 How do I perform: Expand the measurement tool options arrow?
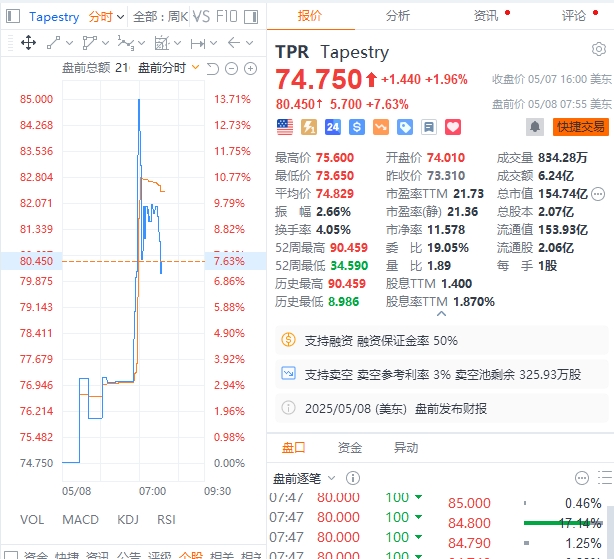coord(213,43)
